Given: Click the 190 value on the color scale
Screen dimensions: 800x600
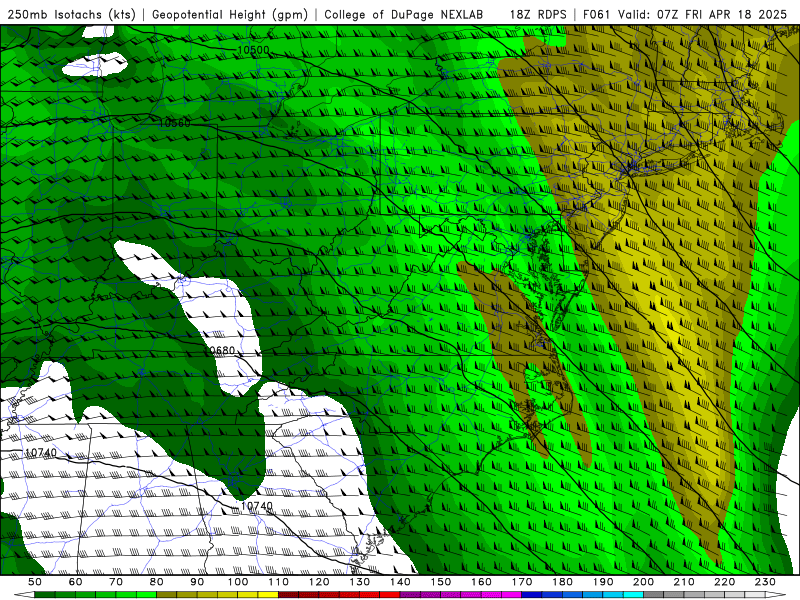Looking at the screenshot, I should 603,582.
